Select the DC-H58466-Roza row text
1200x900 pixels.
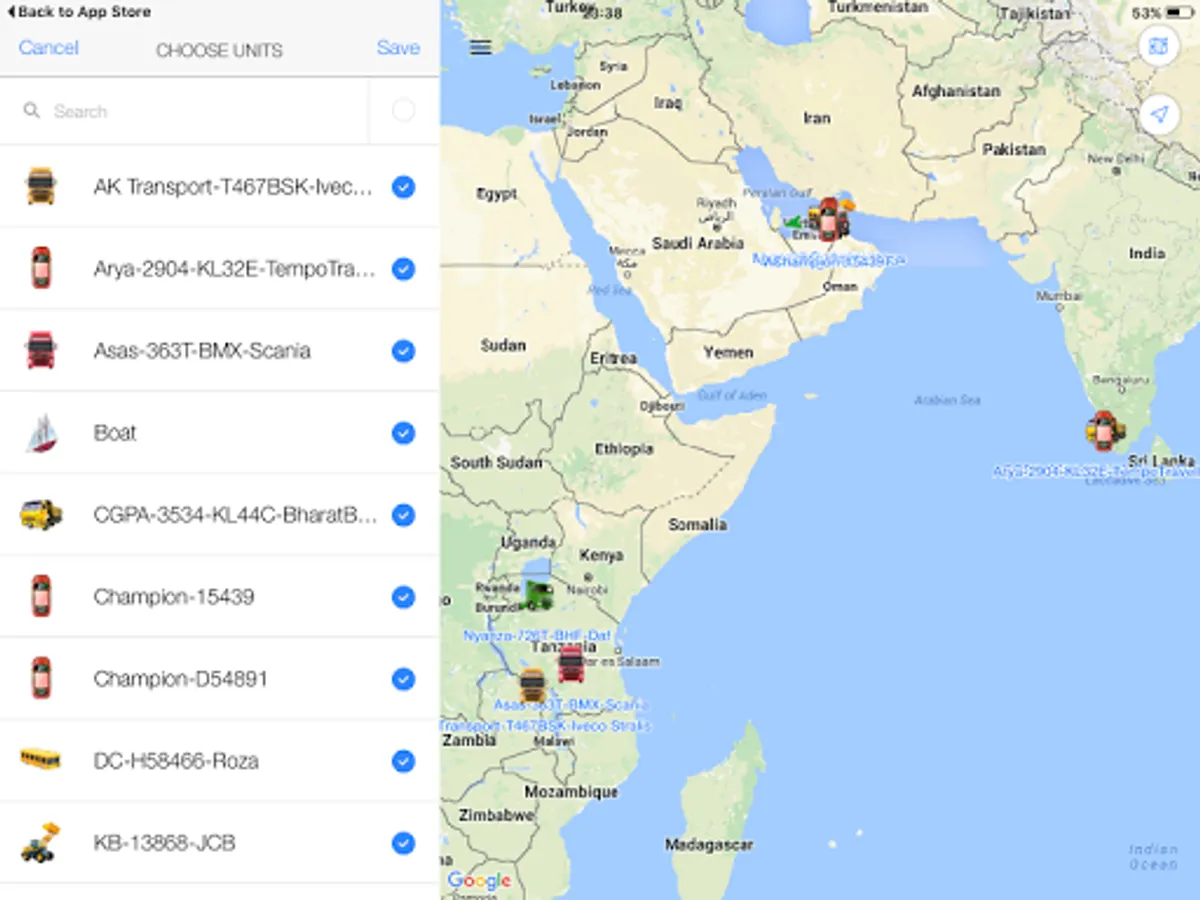pos(176,761)
